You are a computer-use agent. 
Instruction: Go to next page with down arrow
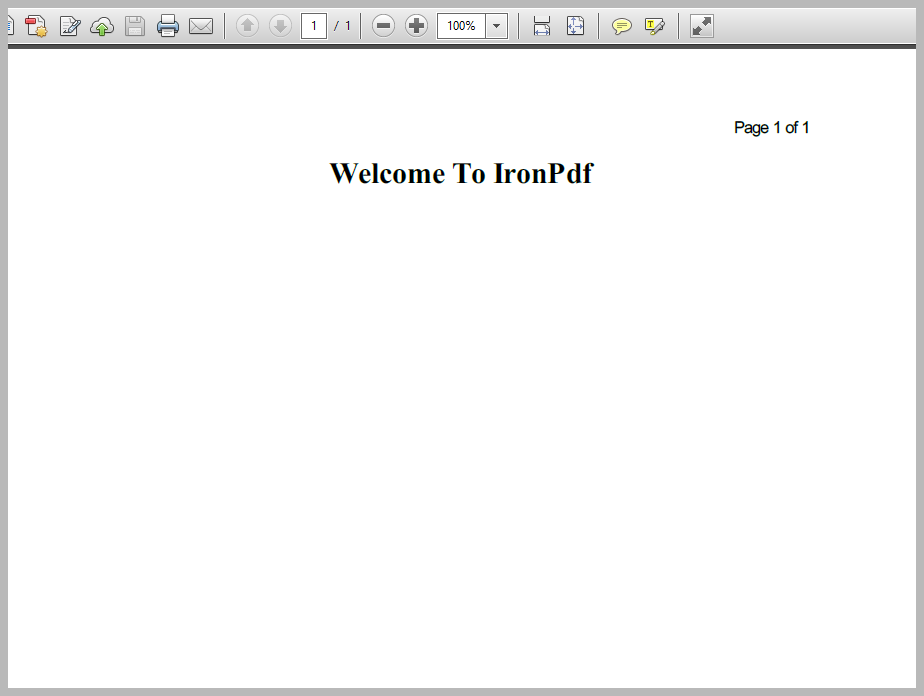(x=280, y=26)
